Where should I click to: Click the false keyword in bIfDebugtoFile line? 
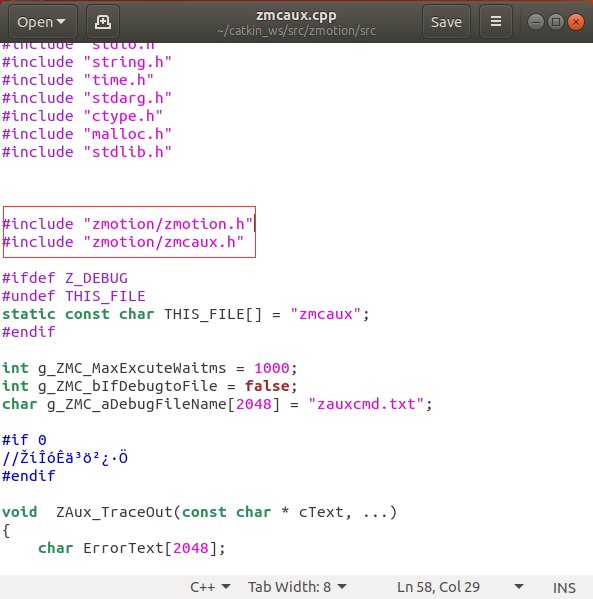tap(267, 386)
